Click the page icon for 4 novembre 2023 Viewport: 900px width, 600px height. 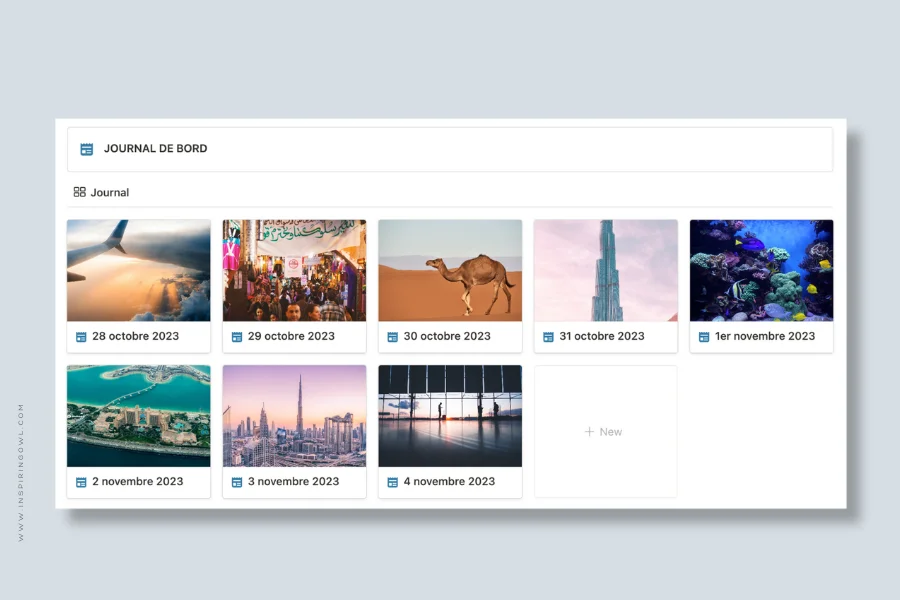click(x=393, y=482)
